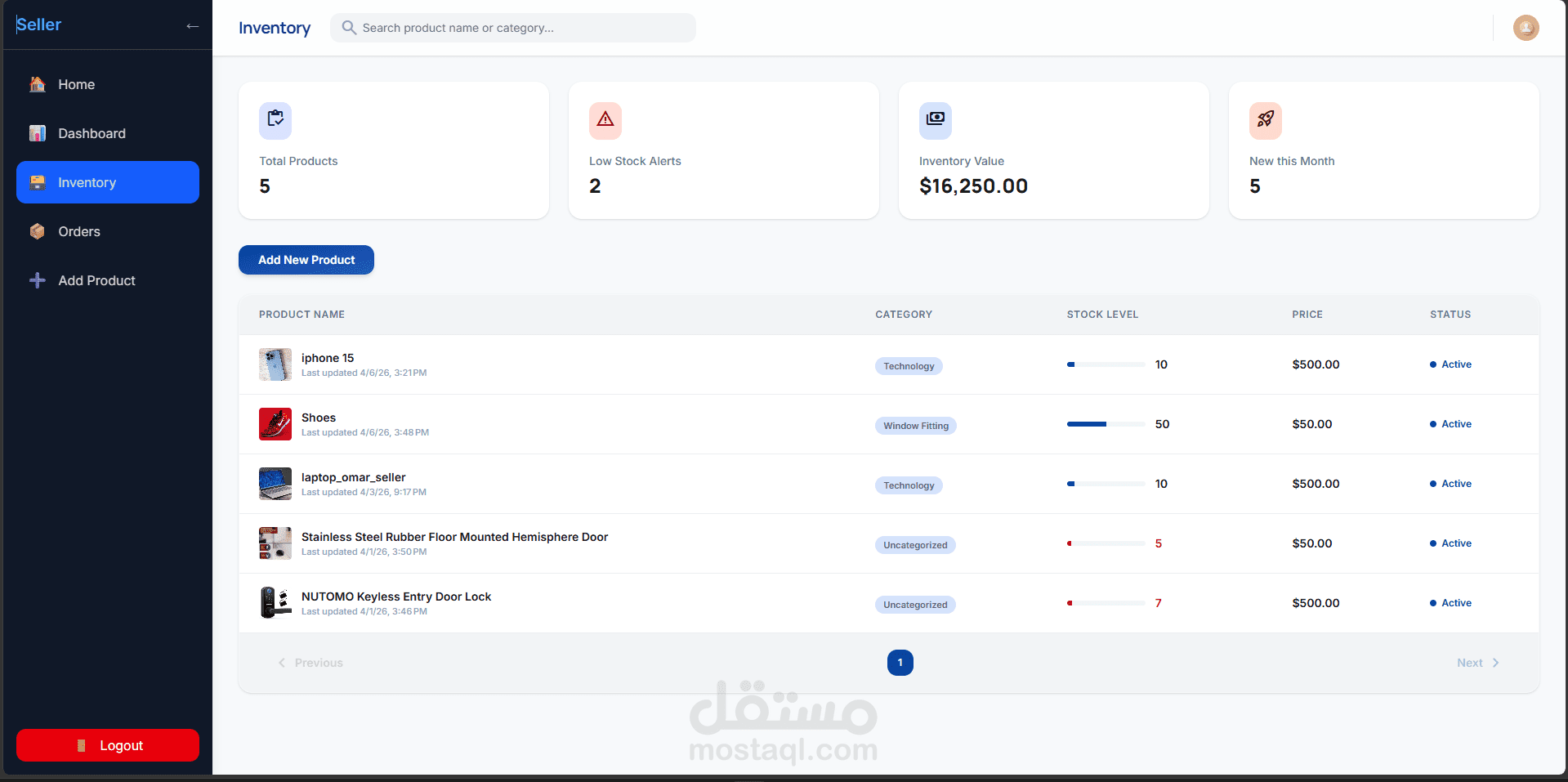The width and height of the screenshot is (1568, 782).
Task: Log out using the red Logout button
Action: (x=108, y=745)
